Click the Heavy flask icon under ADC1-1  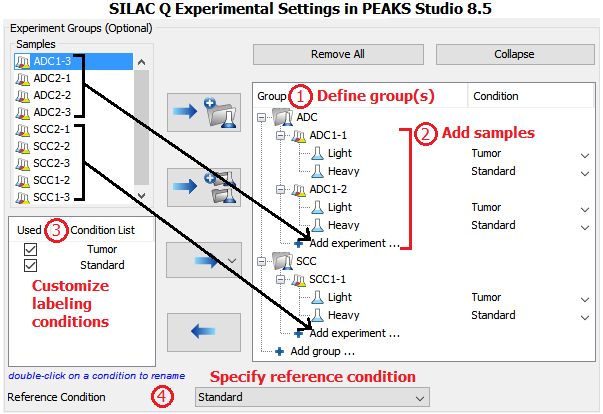317,171
